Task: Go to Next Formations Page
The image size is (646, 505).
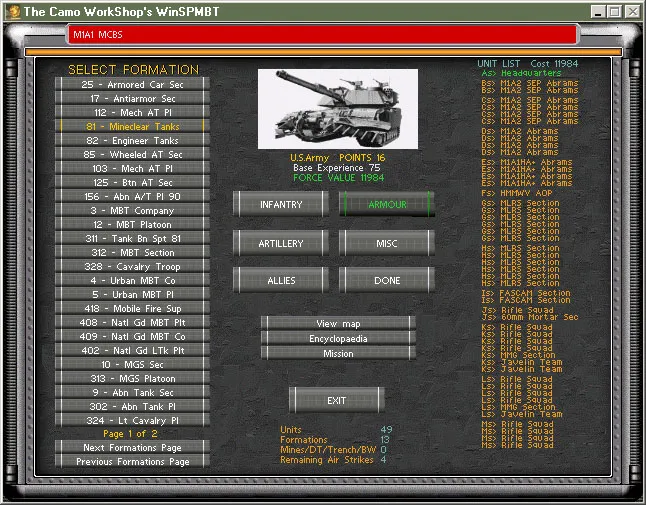Action: point(133,448)
